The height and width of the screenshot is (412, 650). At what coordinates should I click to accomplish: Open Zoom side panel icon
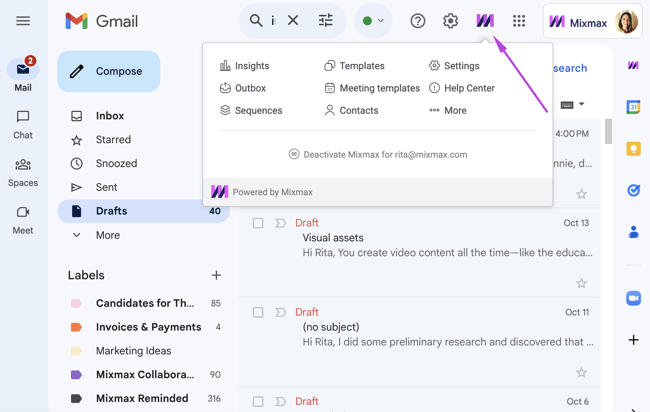pos(633,298)
